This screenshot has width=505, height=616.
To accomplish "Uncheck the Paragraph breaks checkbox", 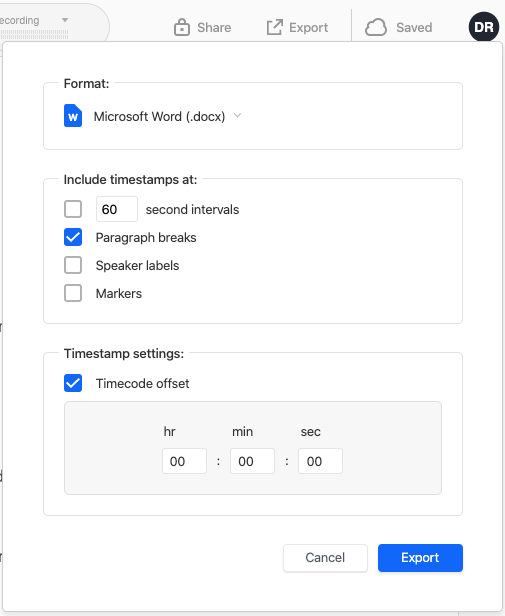I will click(73, 237).
